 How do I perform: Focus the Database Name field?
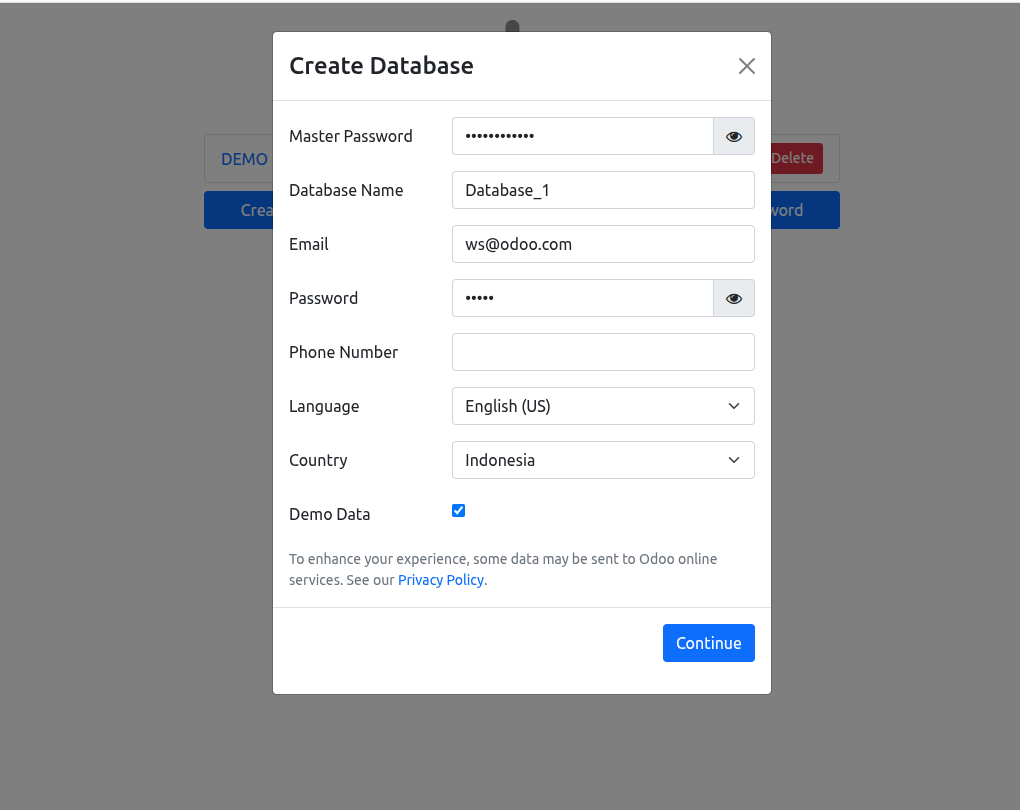pos(602,190)
